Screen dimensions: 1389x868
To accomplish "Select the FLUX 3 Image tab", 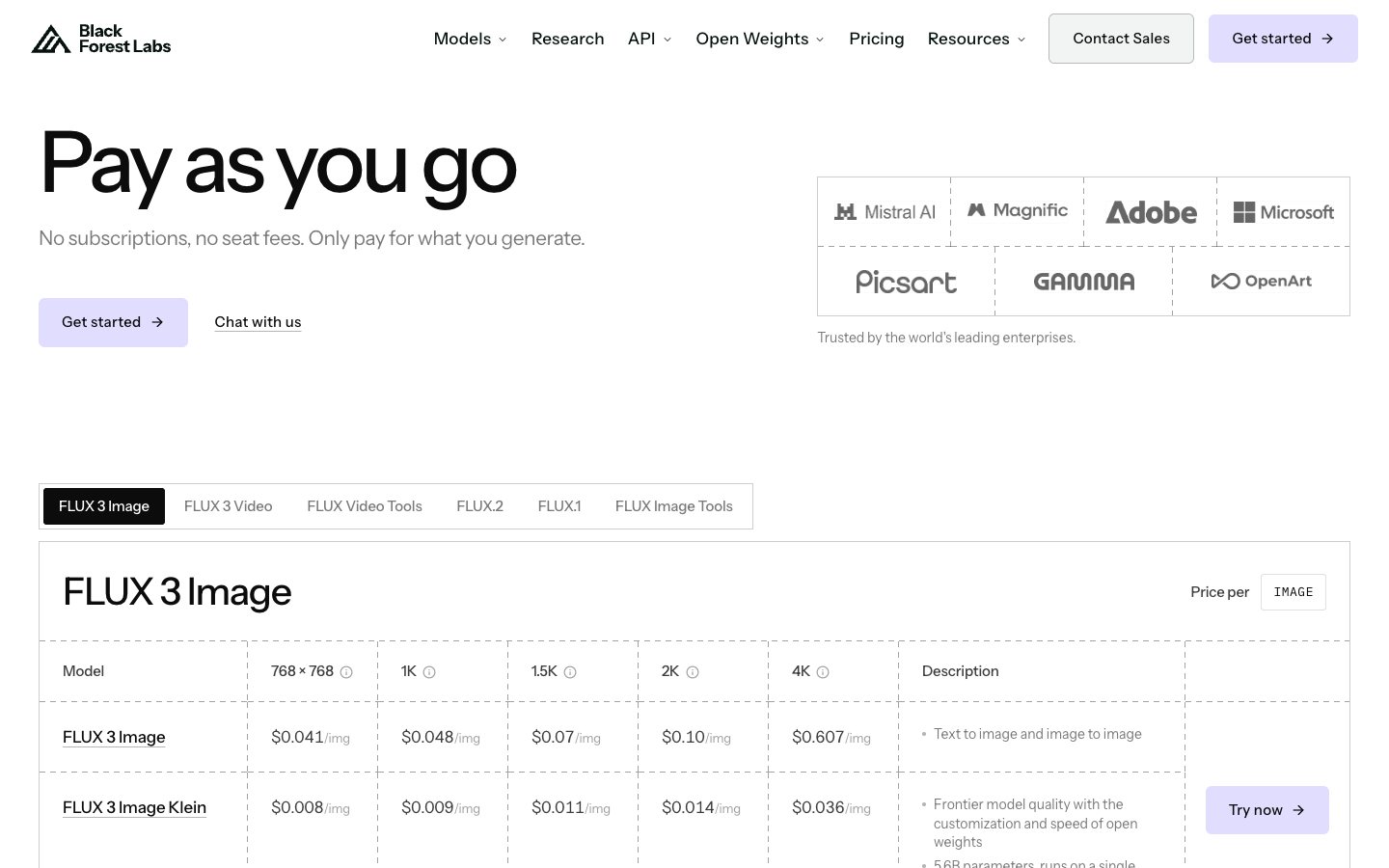I will [104, 506].
